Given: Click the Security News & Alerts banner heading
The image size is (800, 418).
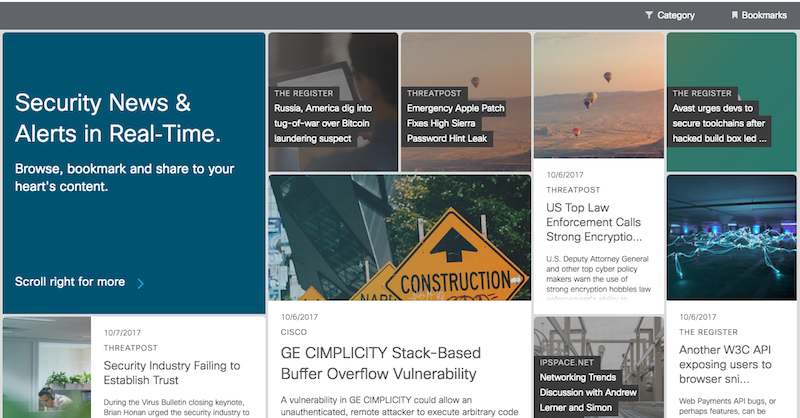Looking at the screenshot, I should click(x=118, y=118).
